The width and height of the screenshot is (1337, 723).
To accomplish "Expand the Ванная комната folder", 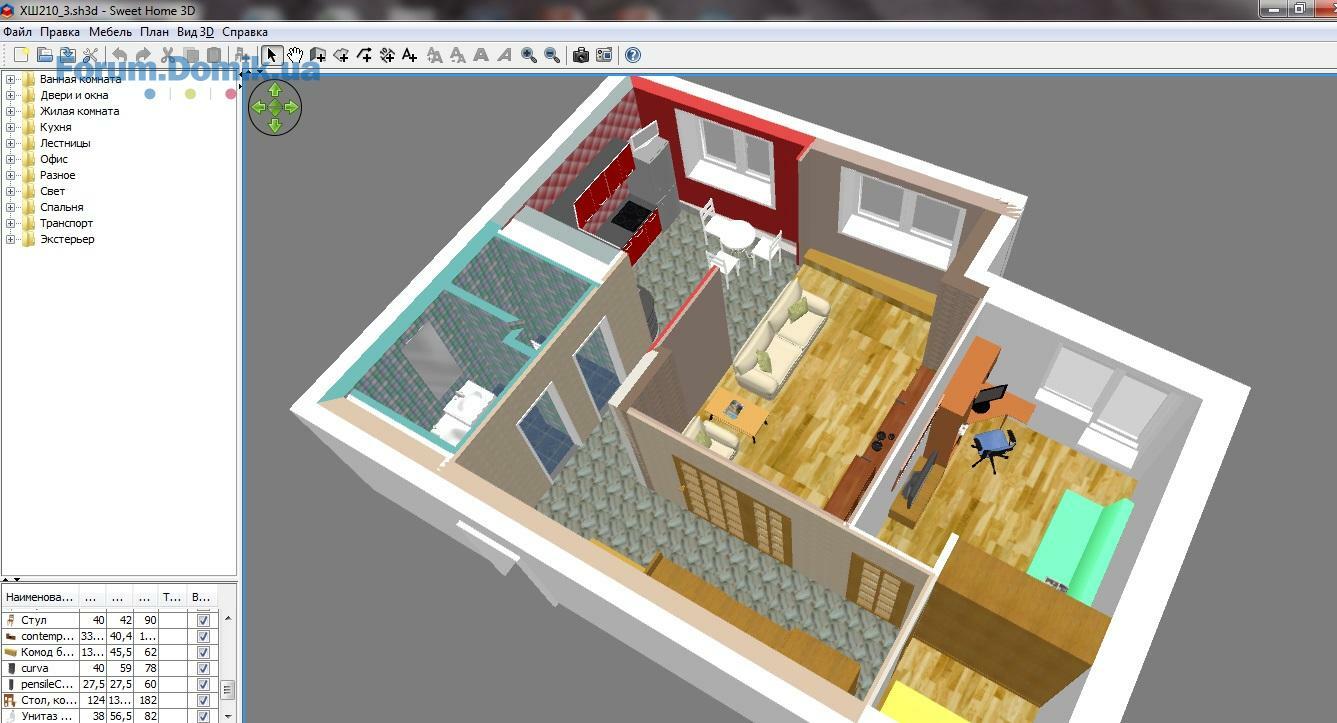I will [11, 79].
